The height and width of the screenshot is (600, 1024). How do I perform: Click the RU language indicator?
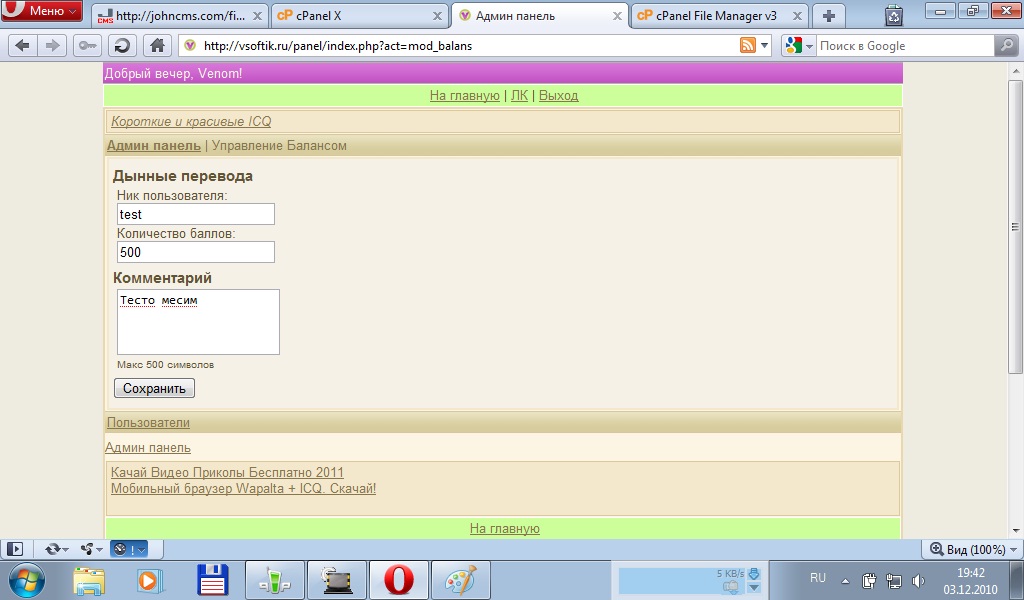click(818, 578)
